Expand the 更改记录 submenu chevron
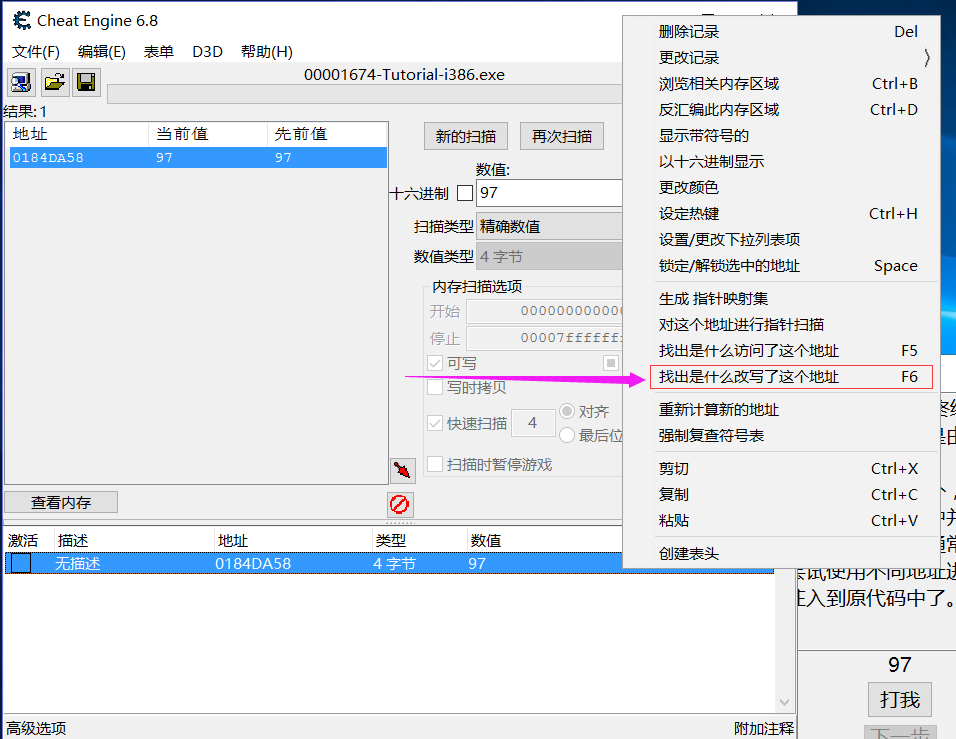This screenshot has width=956, height=739. pyautogui.click(x=926, y=58)
